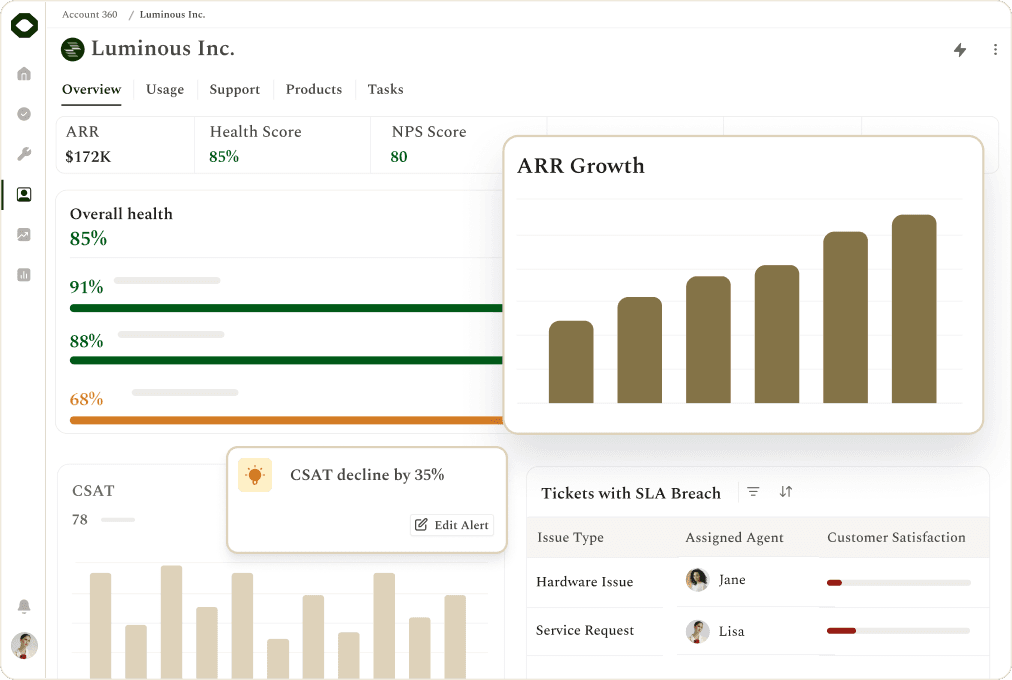
Task: Switch to the Usage tab
Action: coord(165,89)
